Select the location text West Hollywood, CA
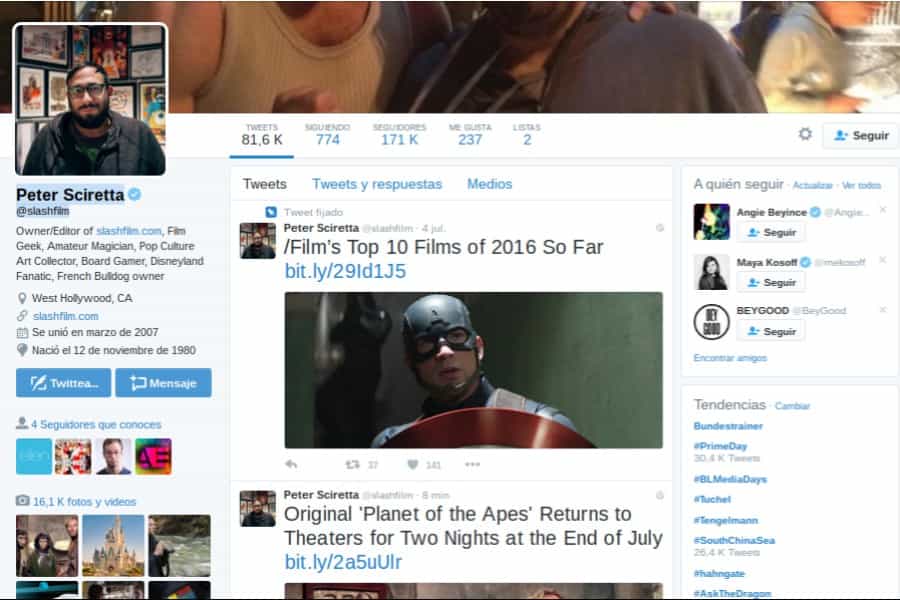Image resolution: width=900 pixels, height=600 pixels. point(82,298)
